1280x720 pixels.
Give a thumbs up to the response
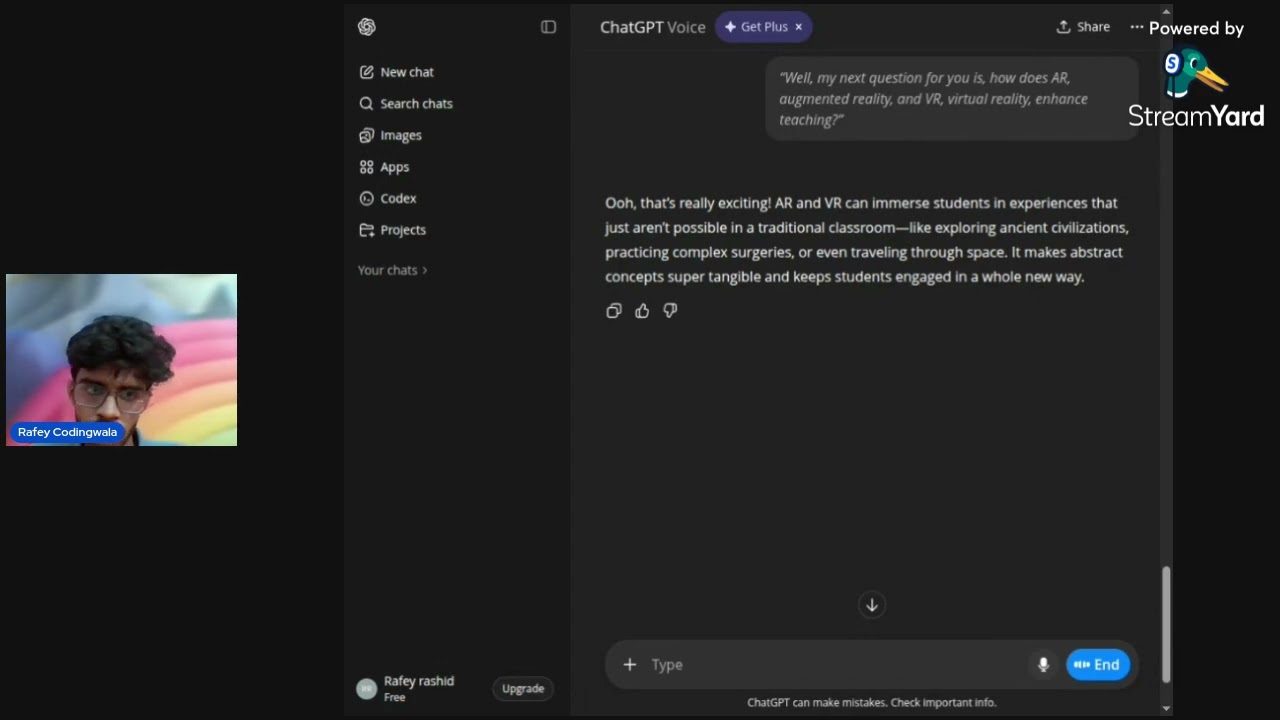[x=642, y=311]
